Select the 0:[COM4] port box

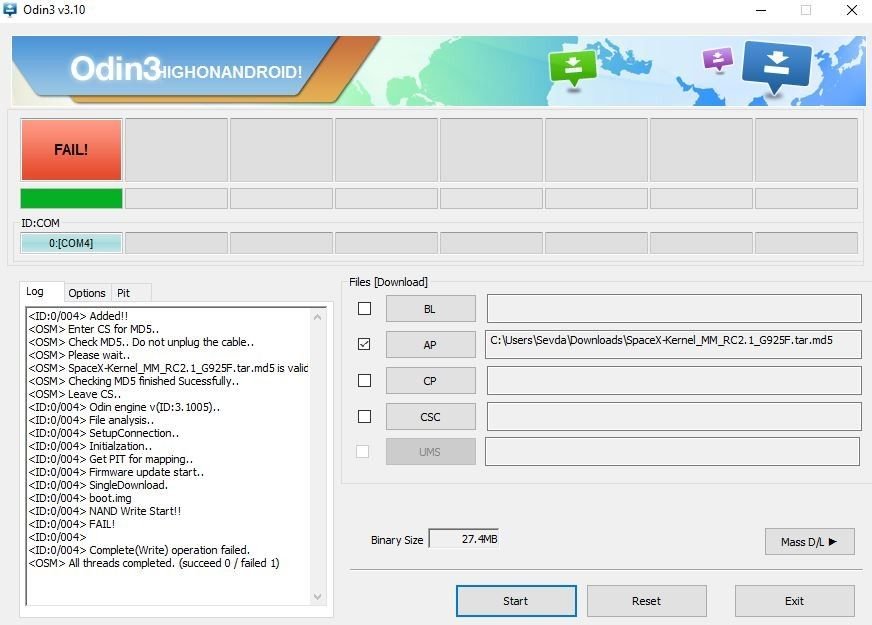71,243
